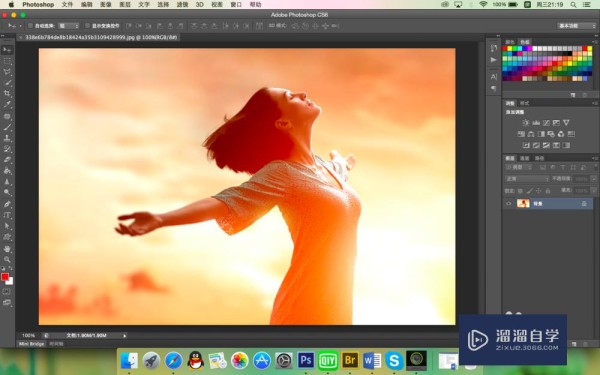Select the Hand tool
Image resolution: width=600 pixels, height=375 pixels.
pos(7,249)
